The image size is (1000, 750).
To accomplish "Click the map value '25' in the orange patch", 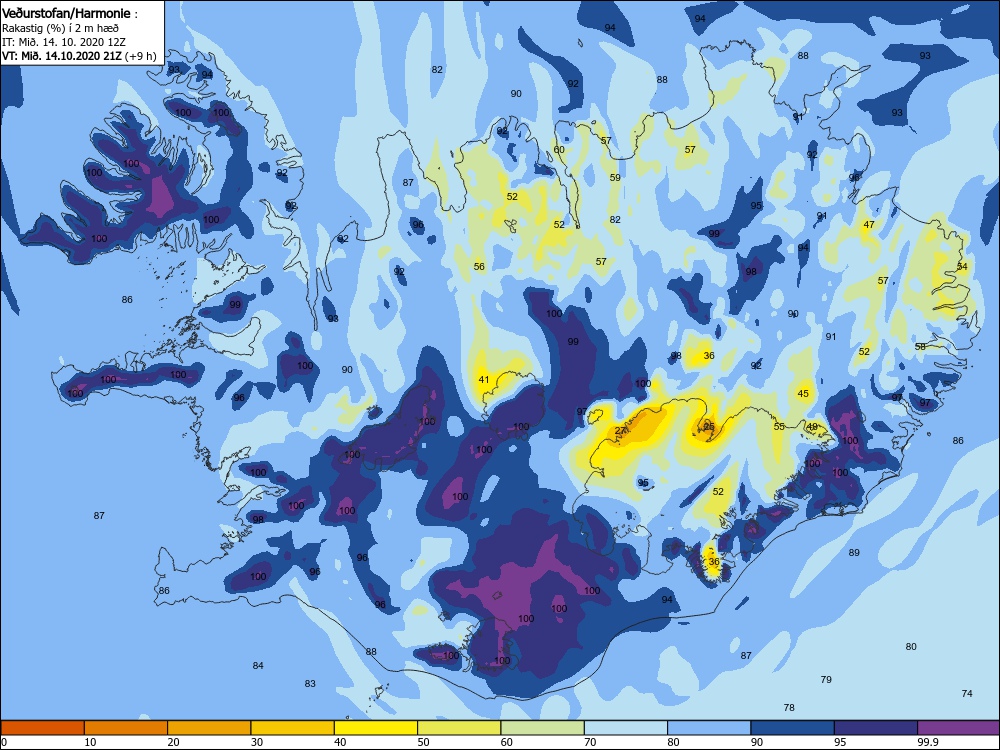I will [x=709, y=427].
